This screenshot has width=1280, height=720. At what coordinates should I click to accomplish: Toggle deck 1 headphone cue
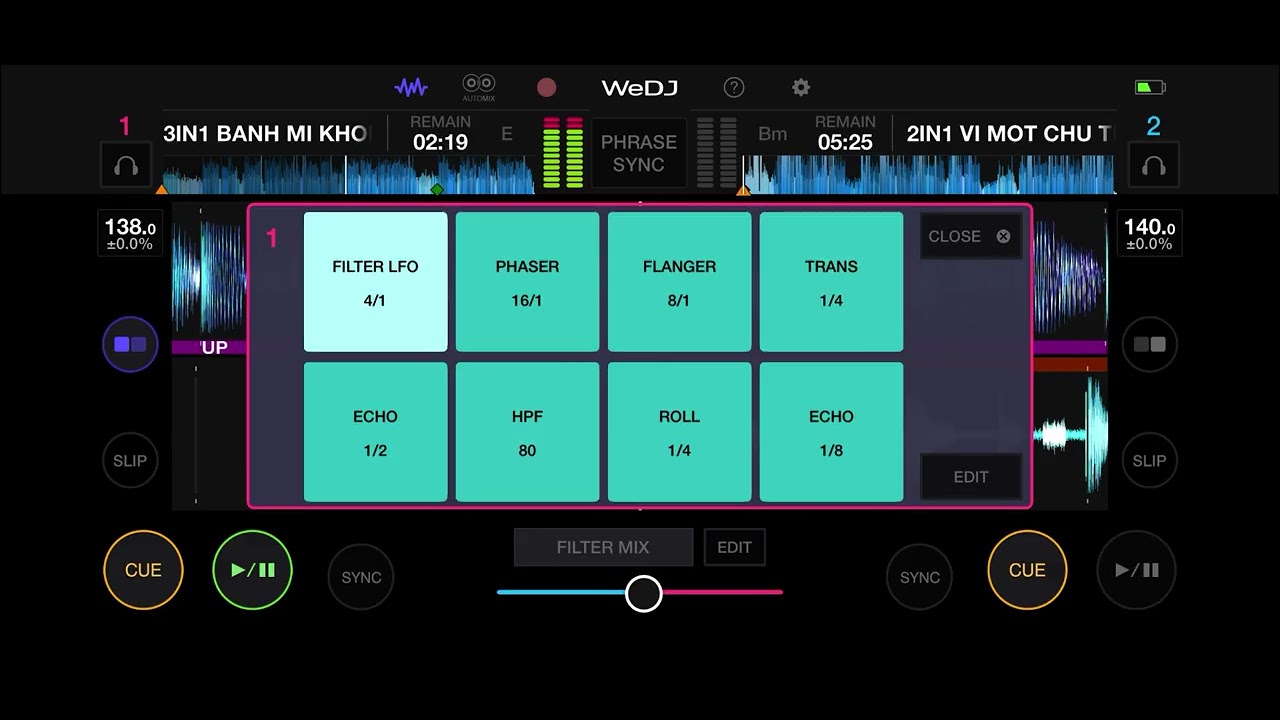pos(126,166)
